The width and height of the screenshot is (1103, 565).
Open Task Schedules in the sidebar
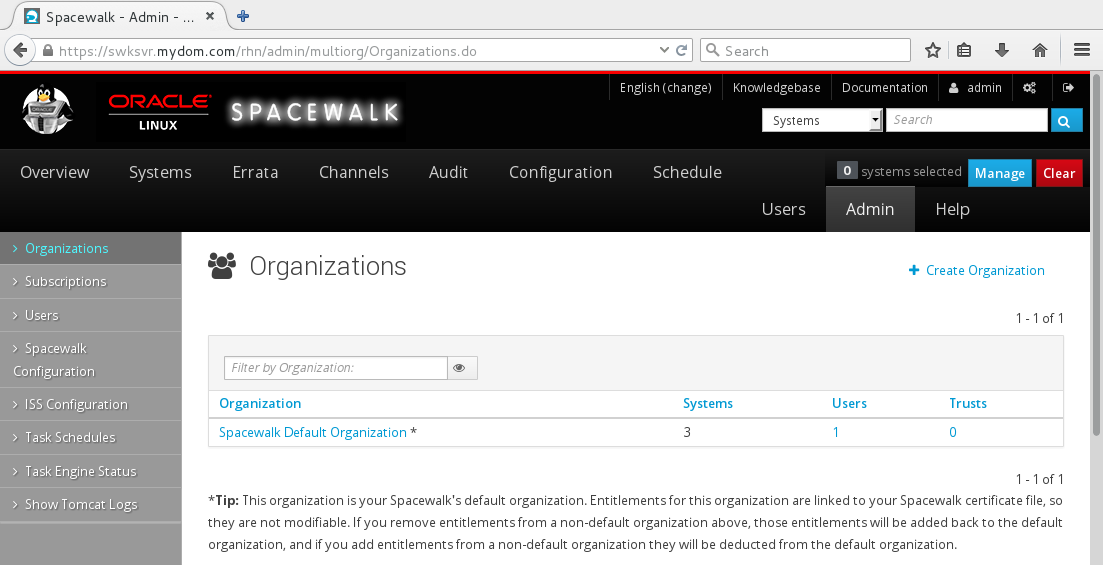pyautogui.click(x=91, y=438)
